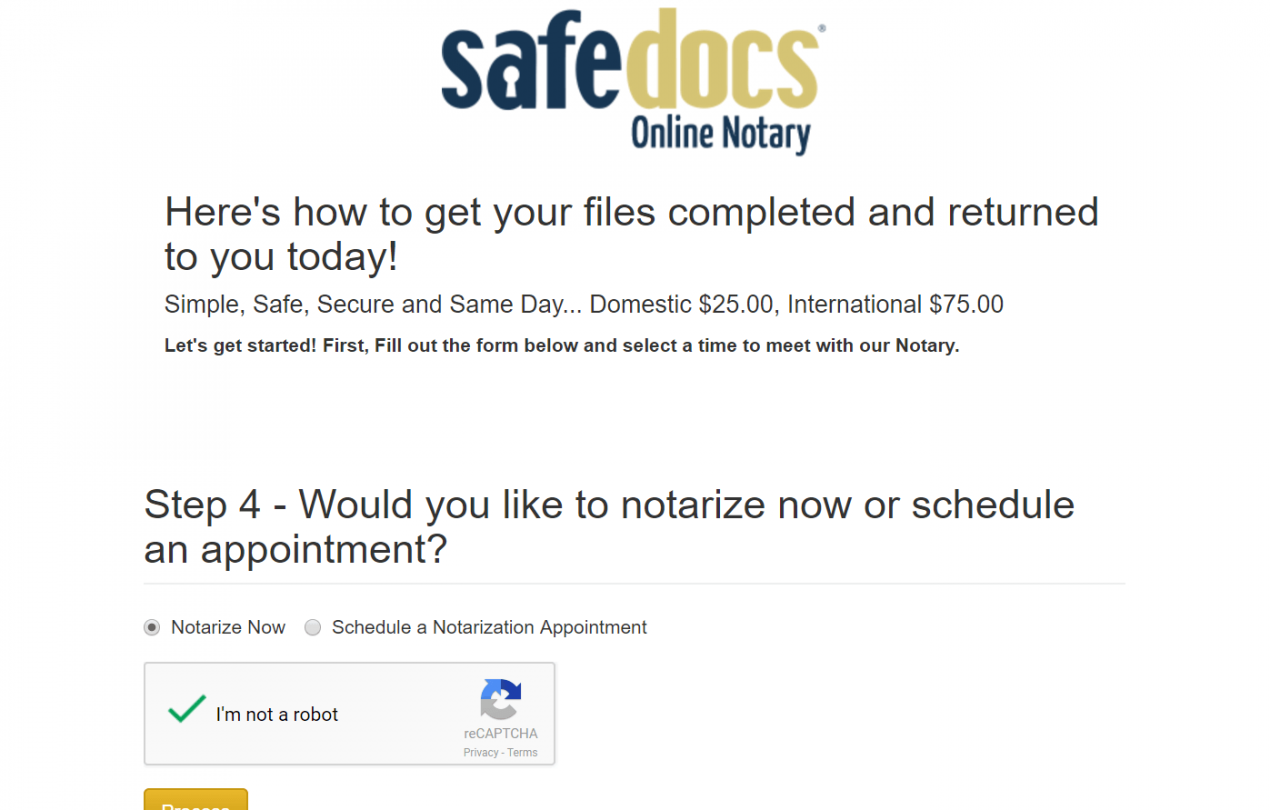
Task: Select Schedule a Notarization Appointment option
Action: click(x=312, y=627)
